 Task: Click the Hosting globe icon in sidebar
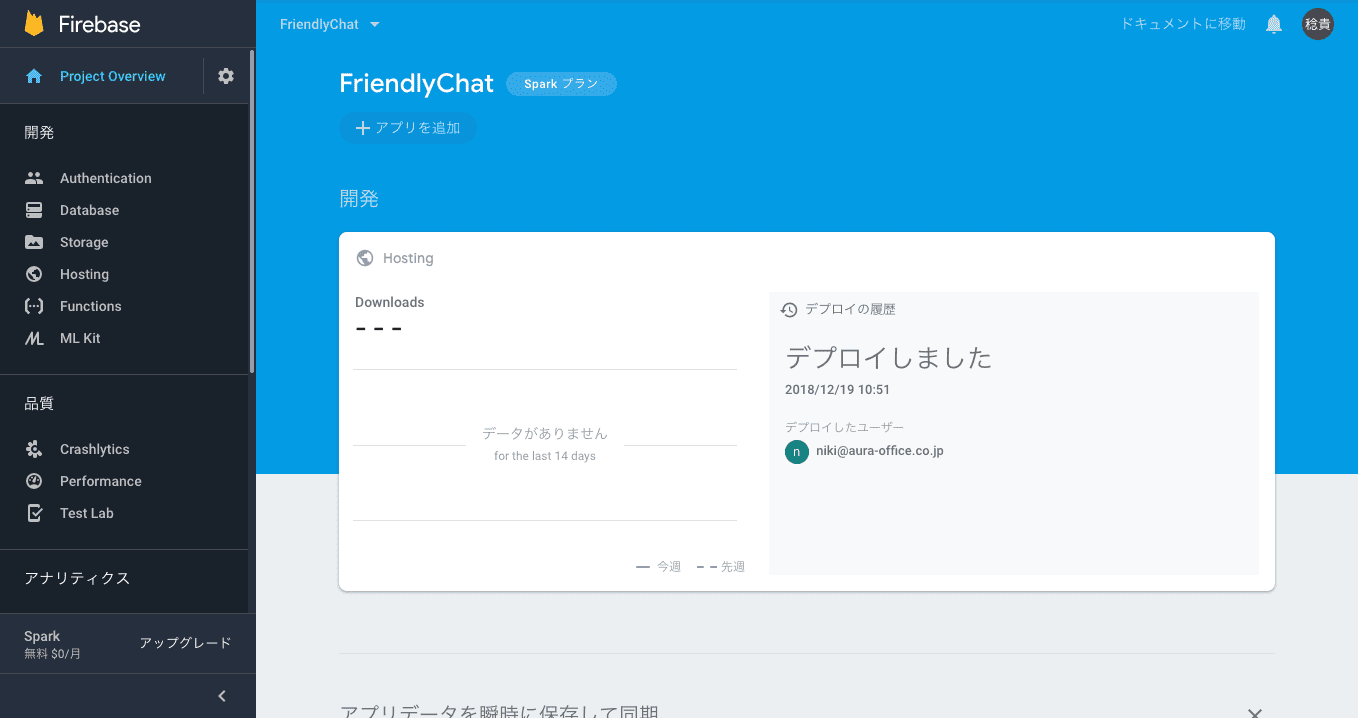[x=34, y=274]
